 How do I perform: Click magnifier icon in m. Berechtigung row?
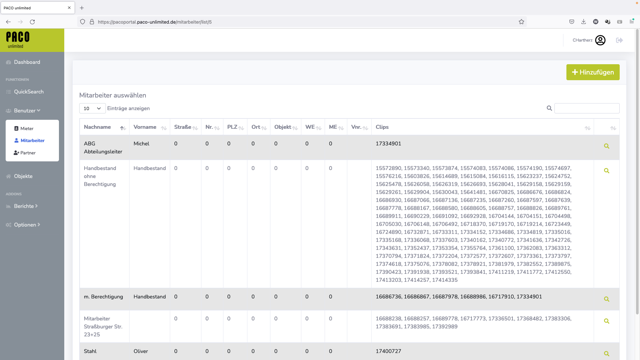click(607, 299)
